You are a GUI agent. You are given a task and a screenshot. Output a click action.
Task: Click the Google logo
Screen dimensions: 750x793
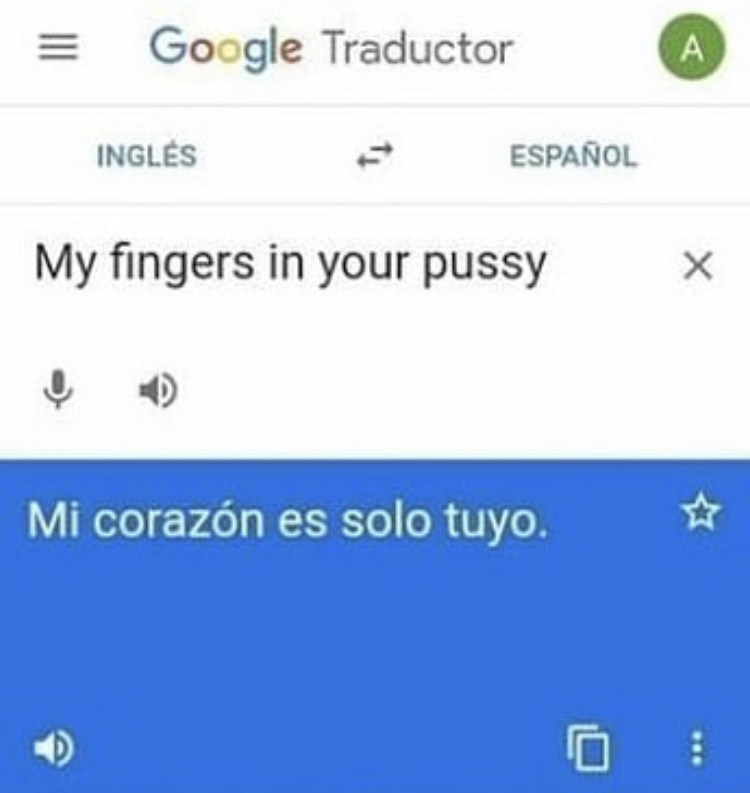point(226,49)
